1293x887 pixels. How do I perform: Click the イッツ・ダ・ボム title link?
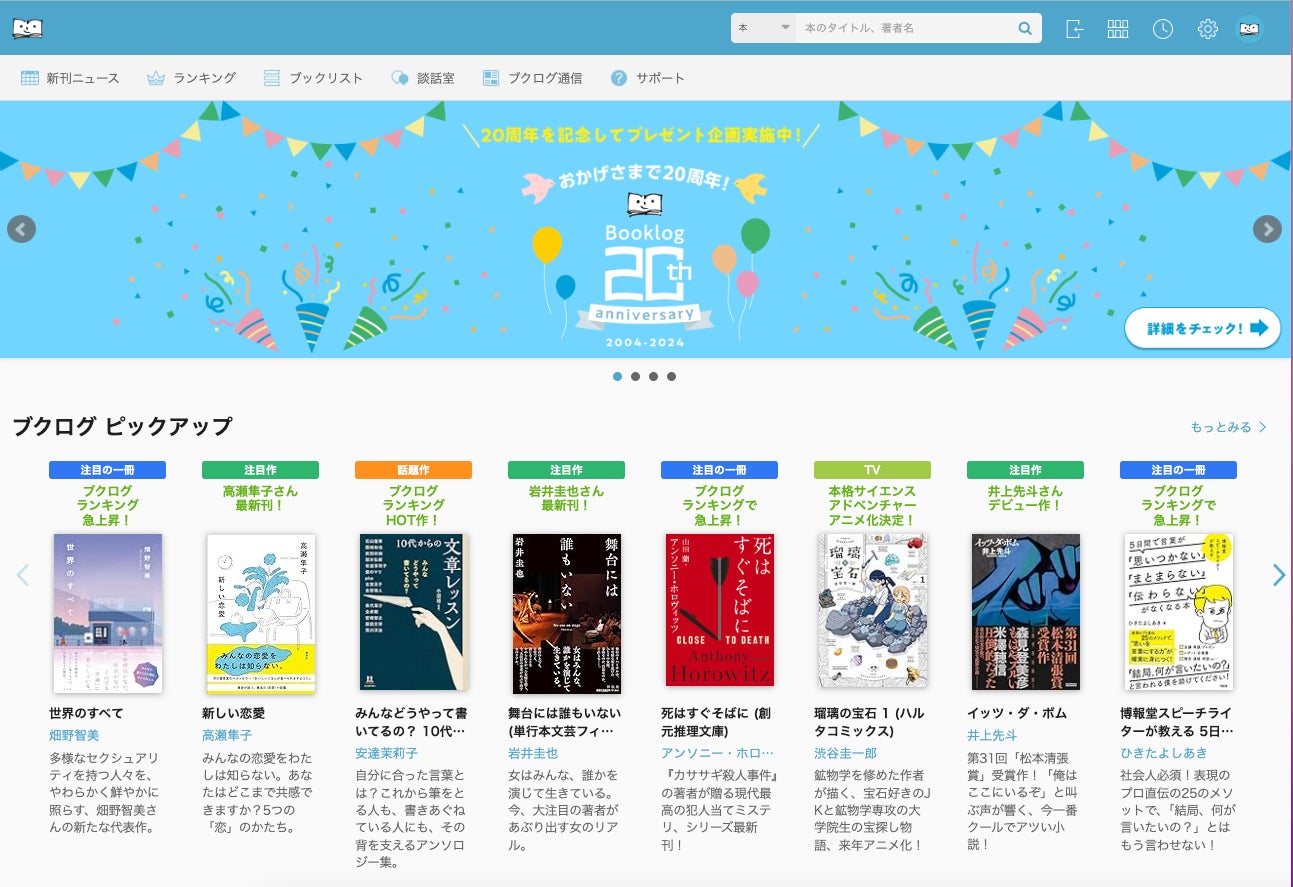1017,713
